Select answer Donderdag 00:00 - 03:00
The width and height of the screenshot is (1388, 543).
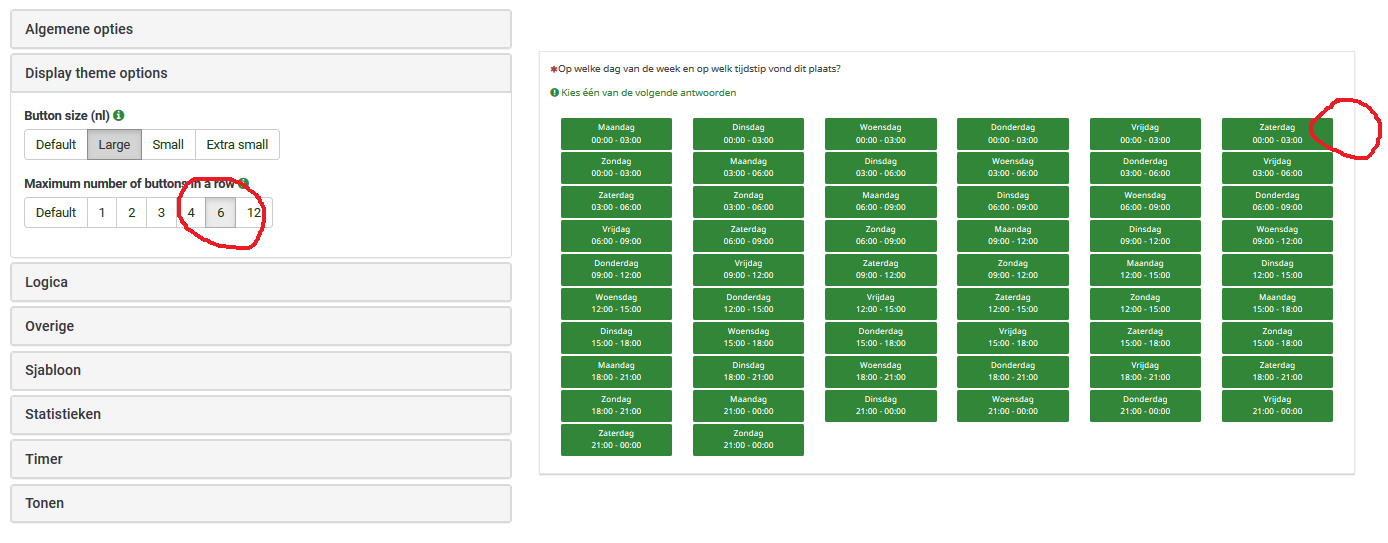(x=1013, y=134)
